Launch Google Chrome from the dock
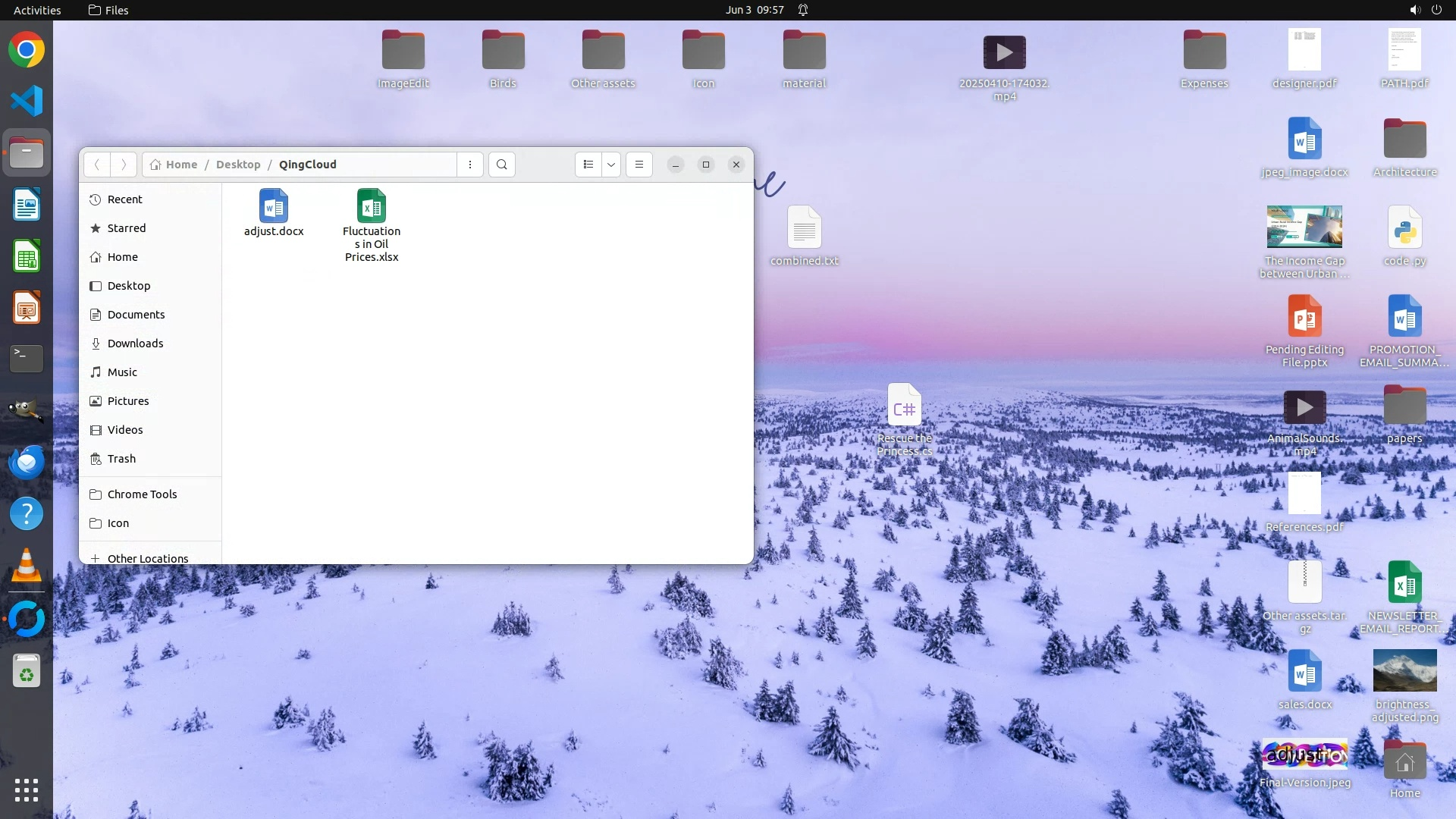 tap(27, 50)
